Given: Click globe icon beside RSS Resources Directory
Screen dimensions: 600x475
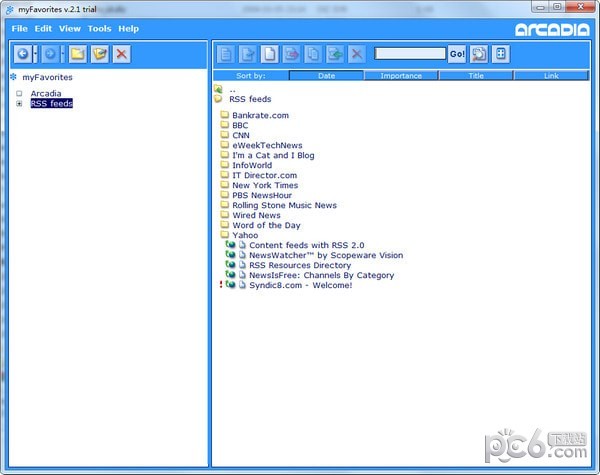Looking at the screenshot, I should (230, 264).
